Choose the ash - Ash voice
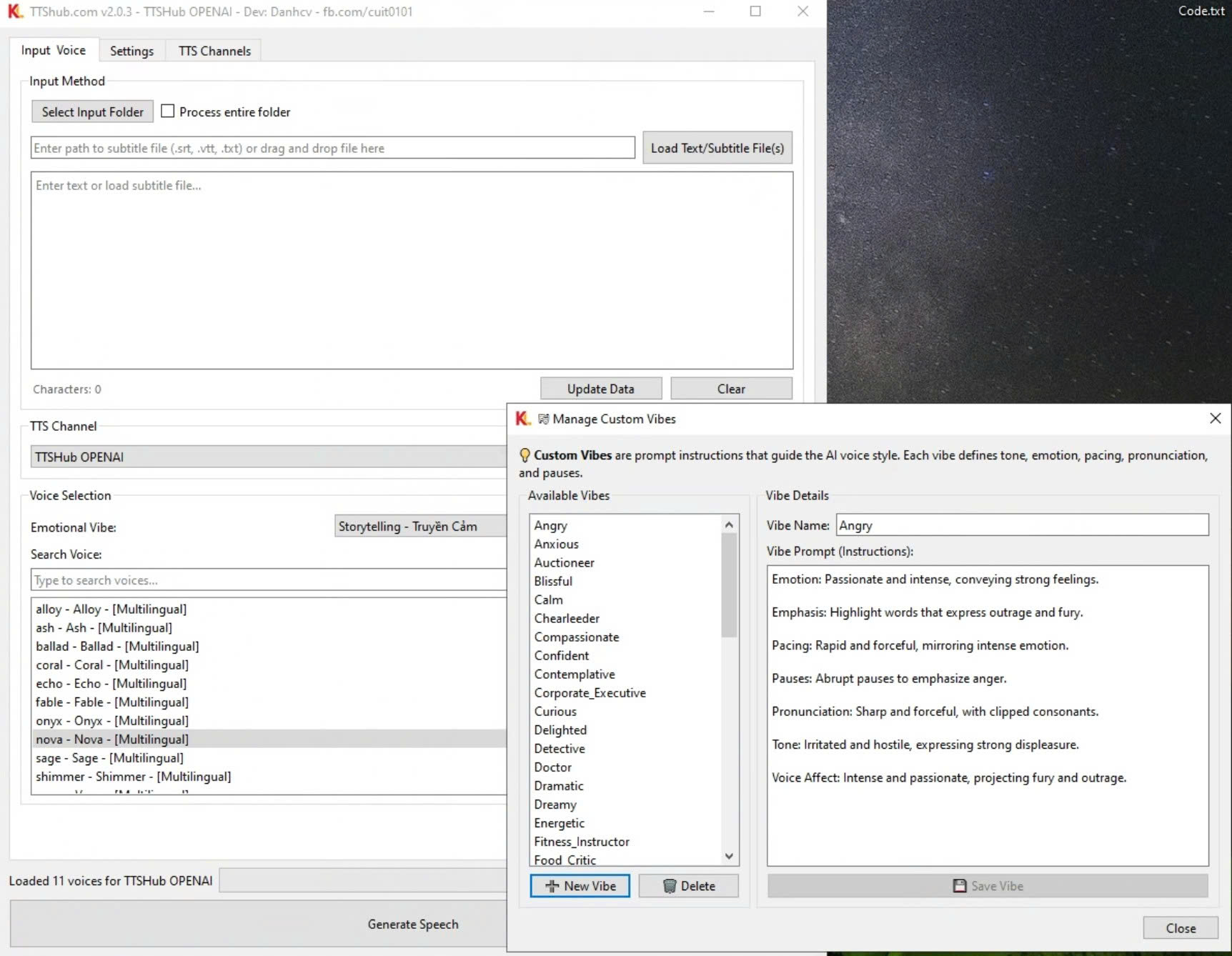The image size is (1232, 956). pyautogui.click(x=270, y=627)
